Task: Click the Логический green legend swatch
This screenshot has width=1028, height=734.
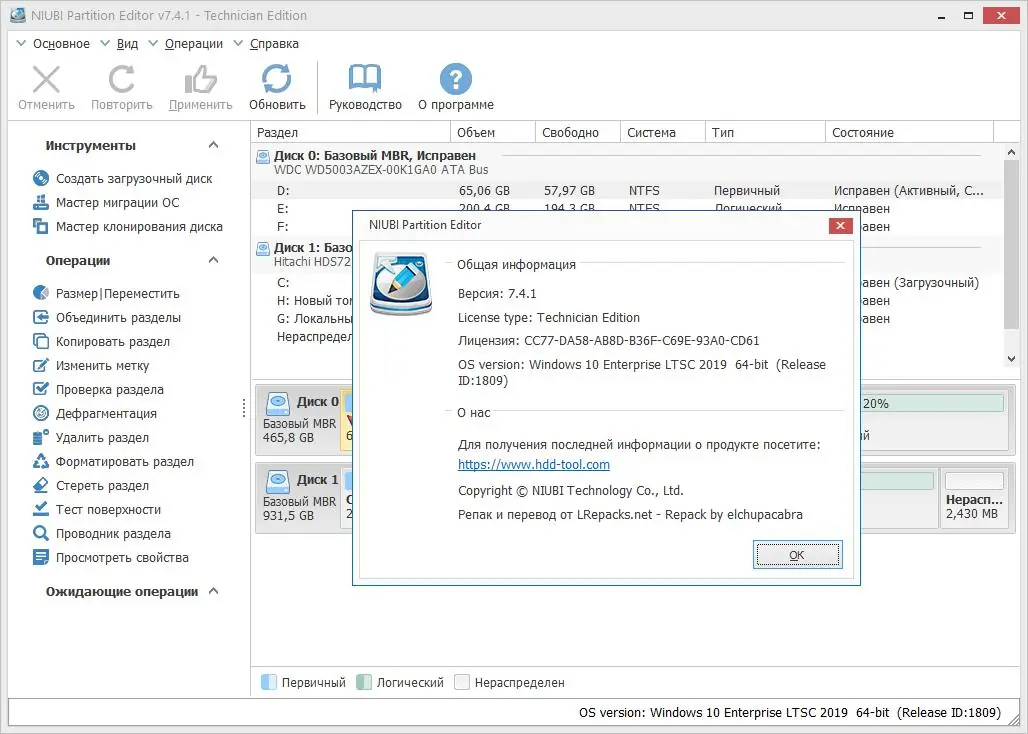Action: coord(364,682)
